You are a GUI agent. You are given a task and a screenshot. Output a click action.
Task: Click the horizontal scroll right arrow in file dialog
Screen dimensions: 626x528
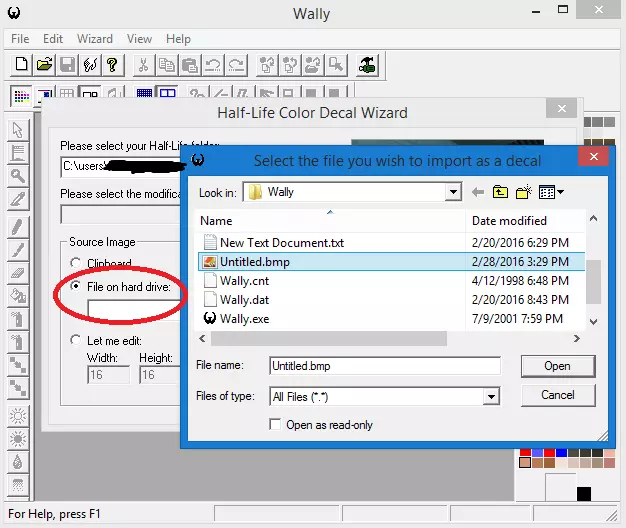576,339
